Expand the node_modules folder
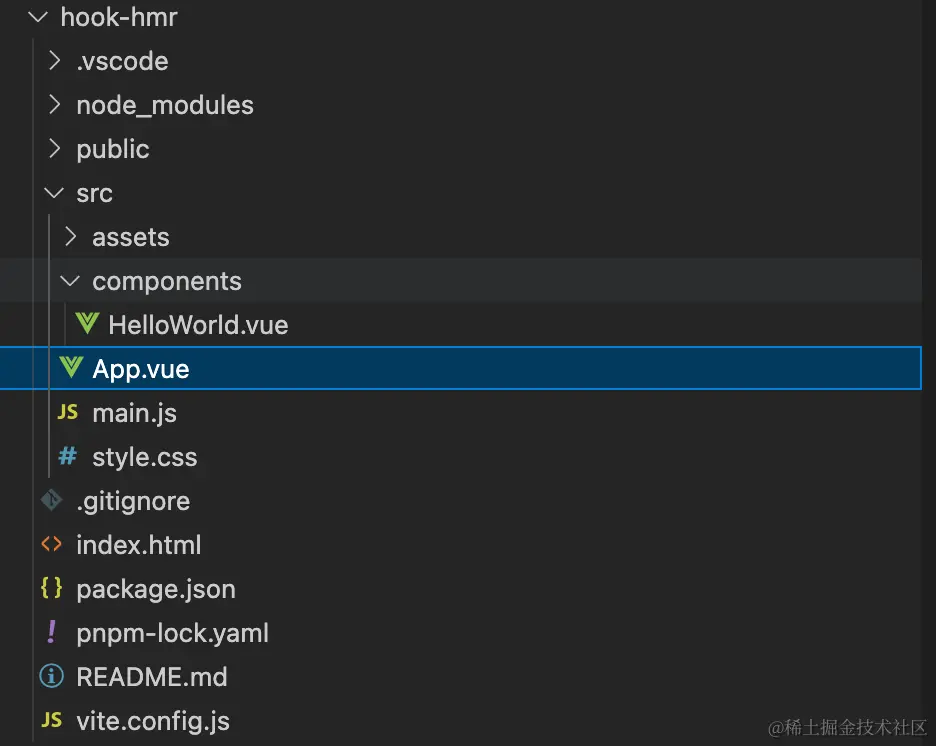Screen dimensions: 936x746 coord(54,104)
